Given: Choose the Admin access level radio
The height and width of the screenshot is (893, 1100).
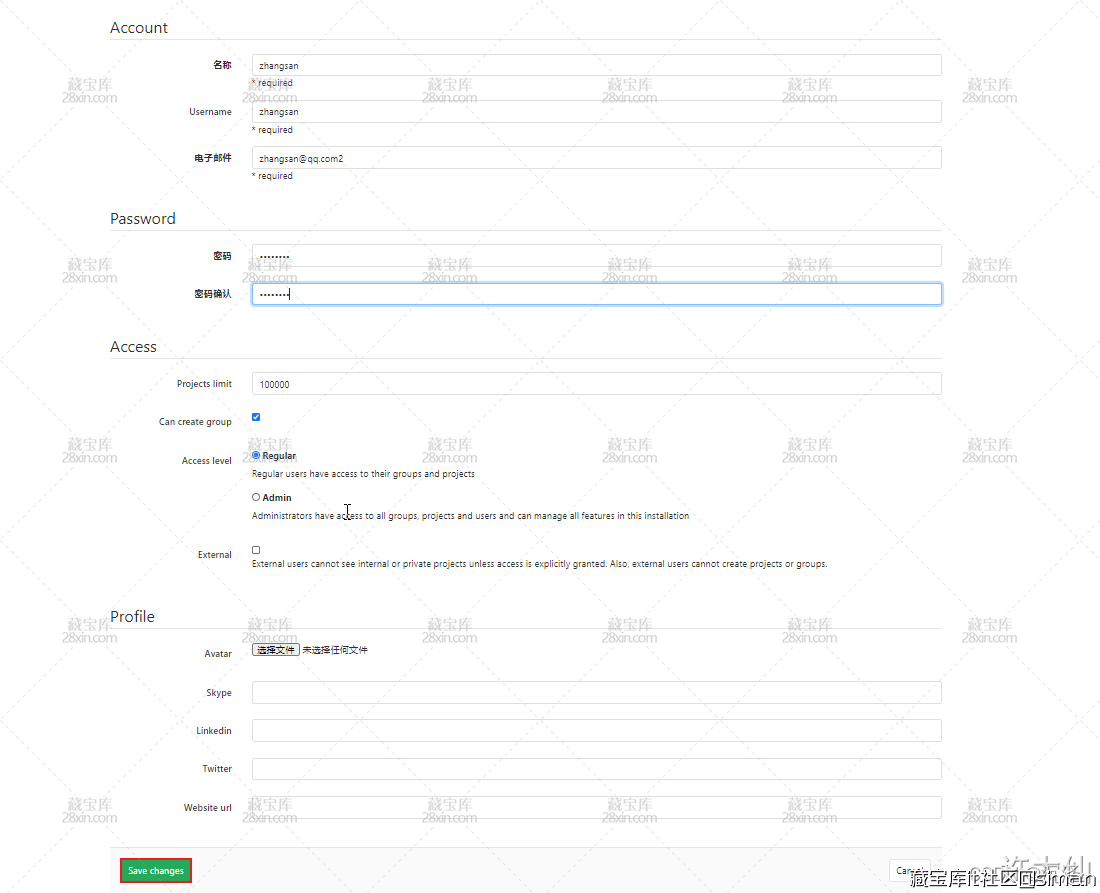Looking at the screenshot, I should 256,497.
